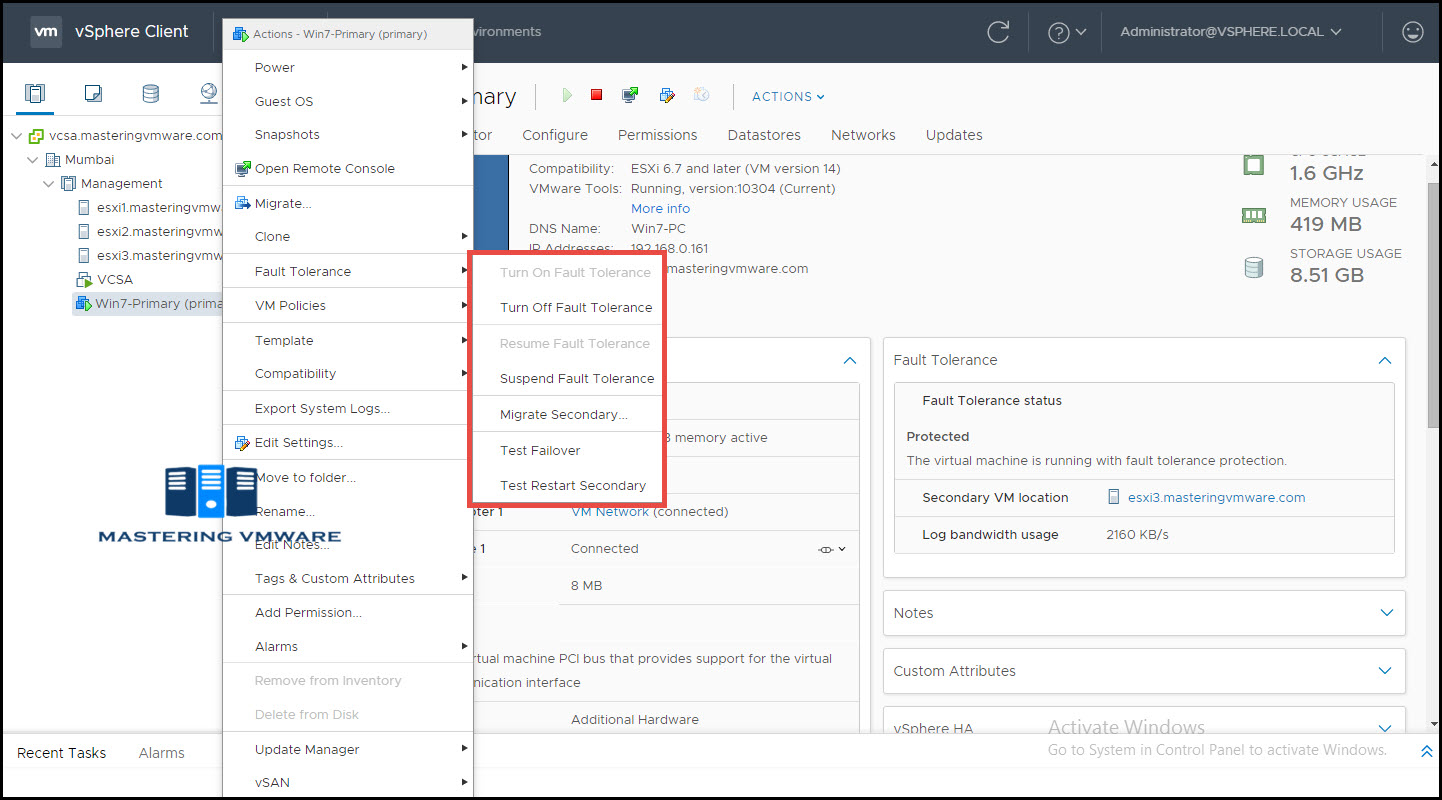Collapse the Management cluster node

tap(49, 183)
